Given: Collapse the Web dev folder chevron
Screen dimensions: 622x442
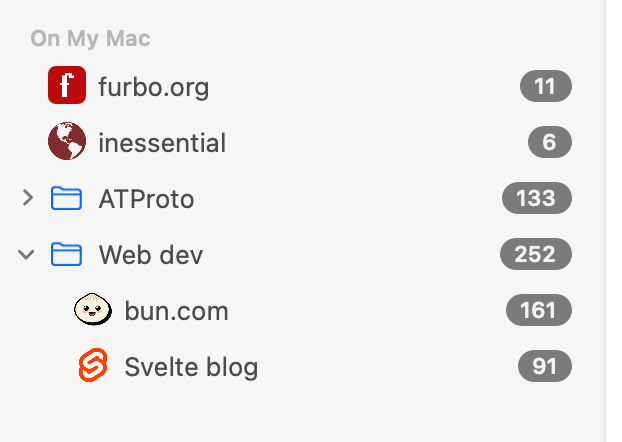Looking at the screenshot, I should [x=27, y=255].
